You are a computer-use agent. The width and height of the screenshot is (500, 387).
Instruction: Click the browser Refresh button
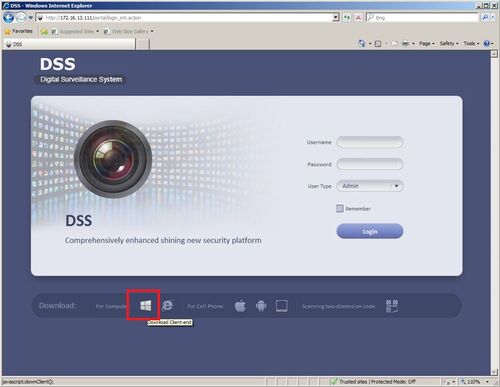point(347,18)
